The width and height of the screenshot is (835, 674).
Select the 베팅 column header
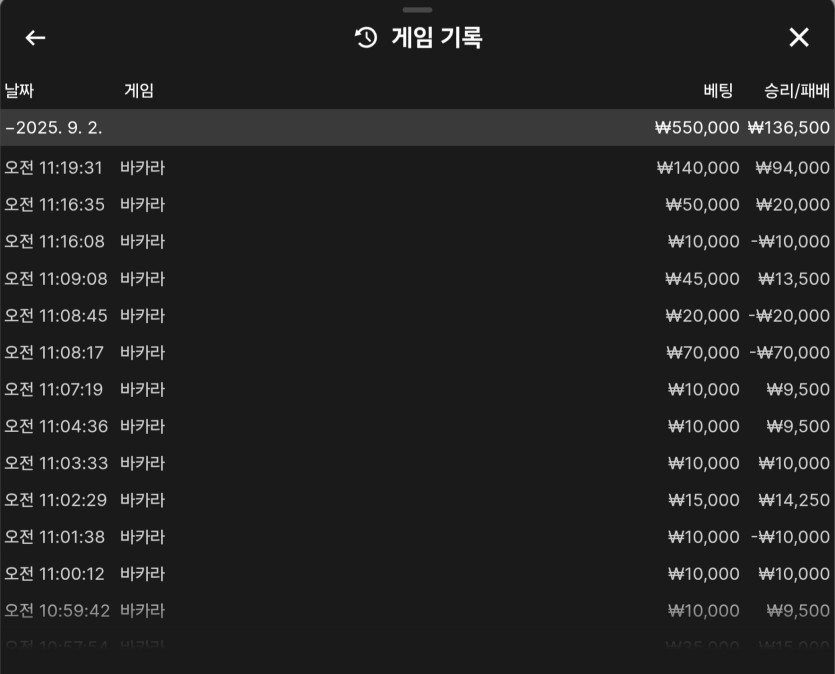718,91
